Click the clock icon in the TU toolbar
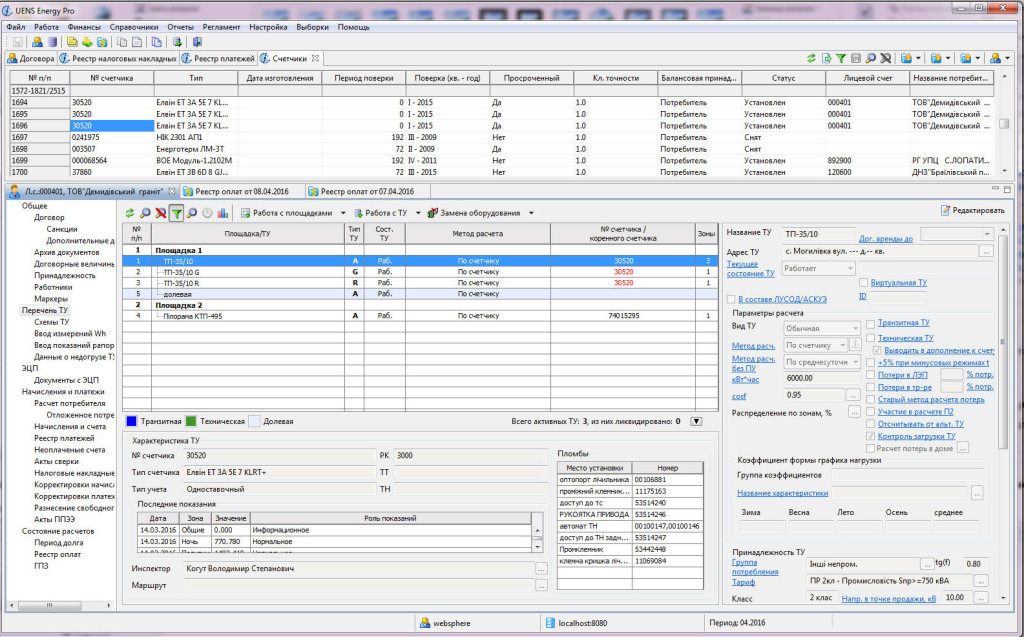 click(207, 213)
